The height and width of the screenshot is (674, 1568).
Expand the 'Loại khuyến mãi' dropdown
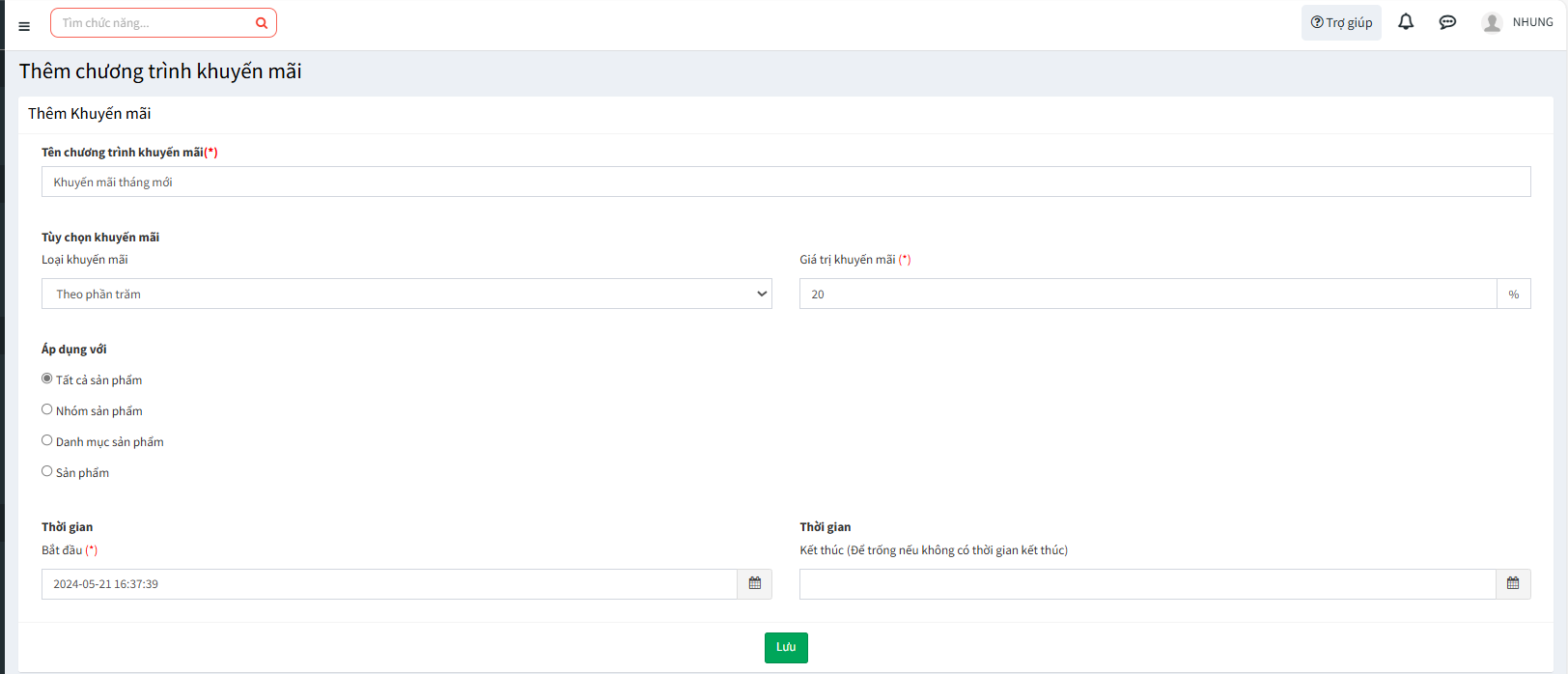[x=406, y=295]
